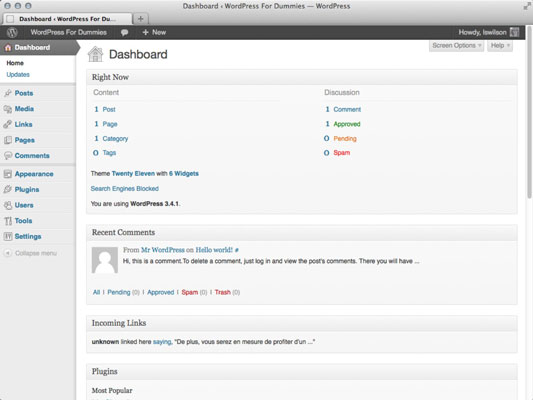The width and height of the screenshot is (533, 400).
Task: Expand the Screen Options dropdown
Action: point(456,46)
